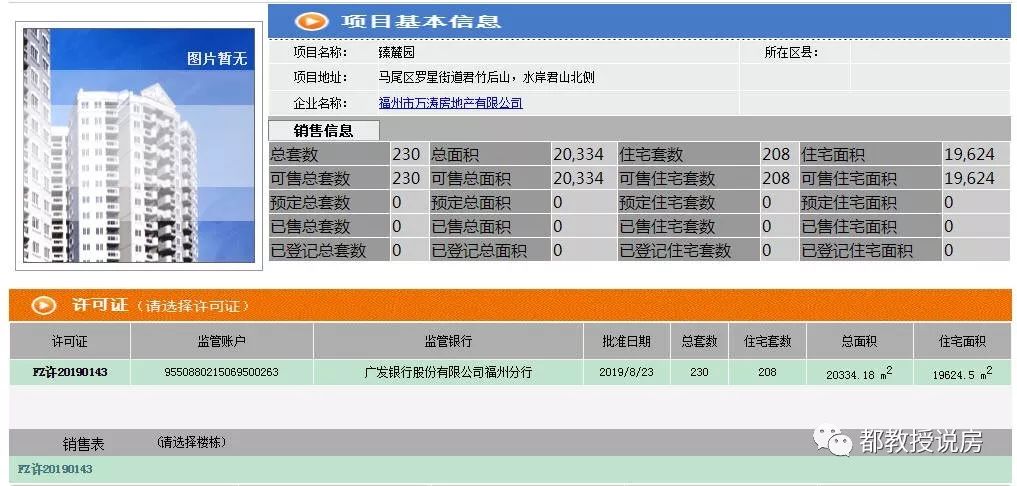Click FZ许20190143 under 销售表 section
The image size is (1017, 486).
click(x=55, y=469)
